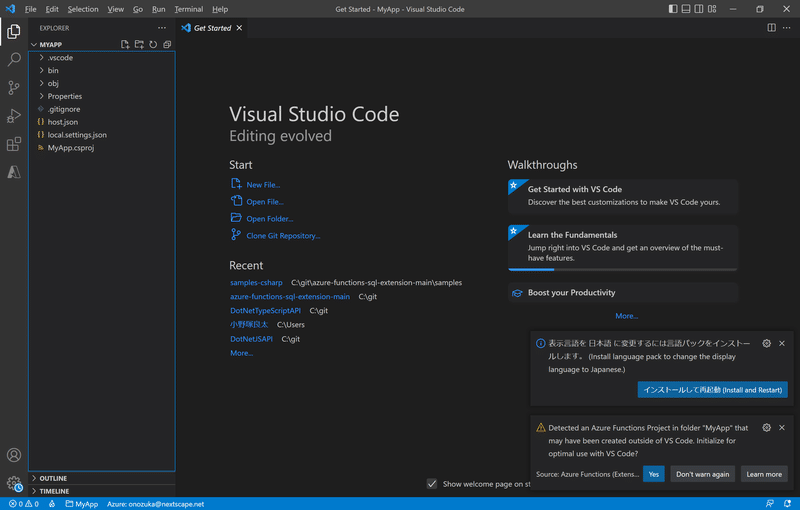This screenshot has height=510, width=800.
Task: Open MyApp.csproj file
Action: point(102,147)
